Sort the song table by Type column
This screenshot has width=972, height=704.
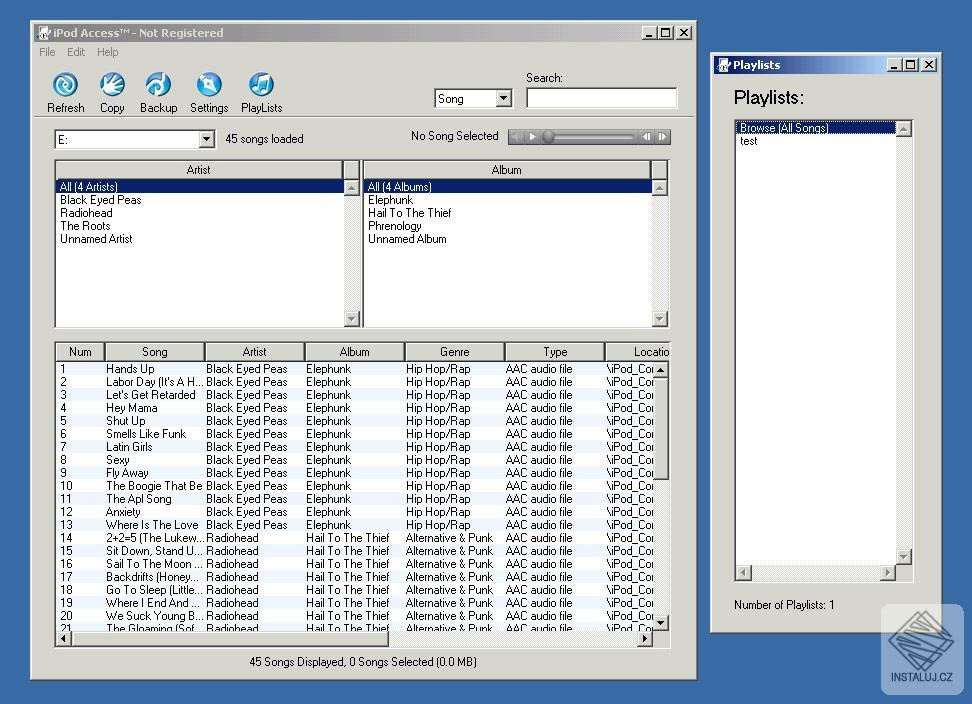(x=555, y=352)
